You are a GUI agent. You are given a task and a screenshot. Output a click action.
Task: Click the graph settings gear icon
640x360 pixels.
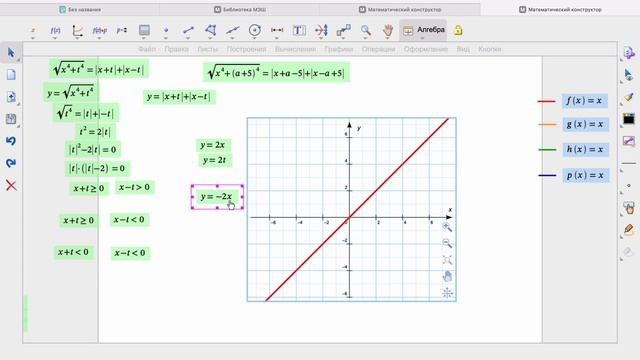(x=447, y=293)
